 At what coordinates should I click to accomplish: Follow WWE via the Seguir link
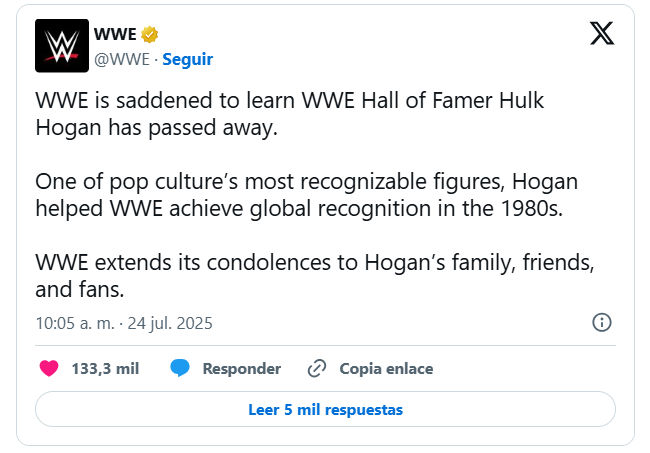point(187,59)
